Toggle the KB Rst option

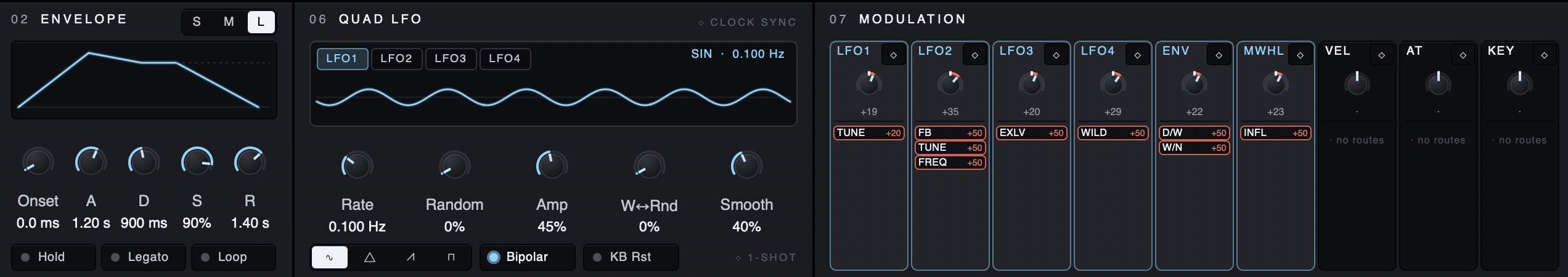click(x=631, y=257)
